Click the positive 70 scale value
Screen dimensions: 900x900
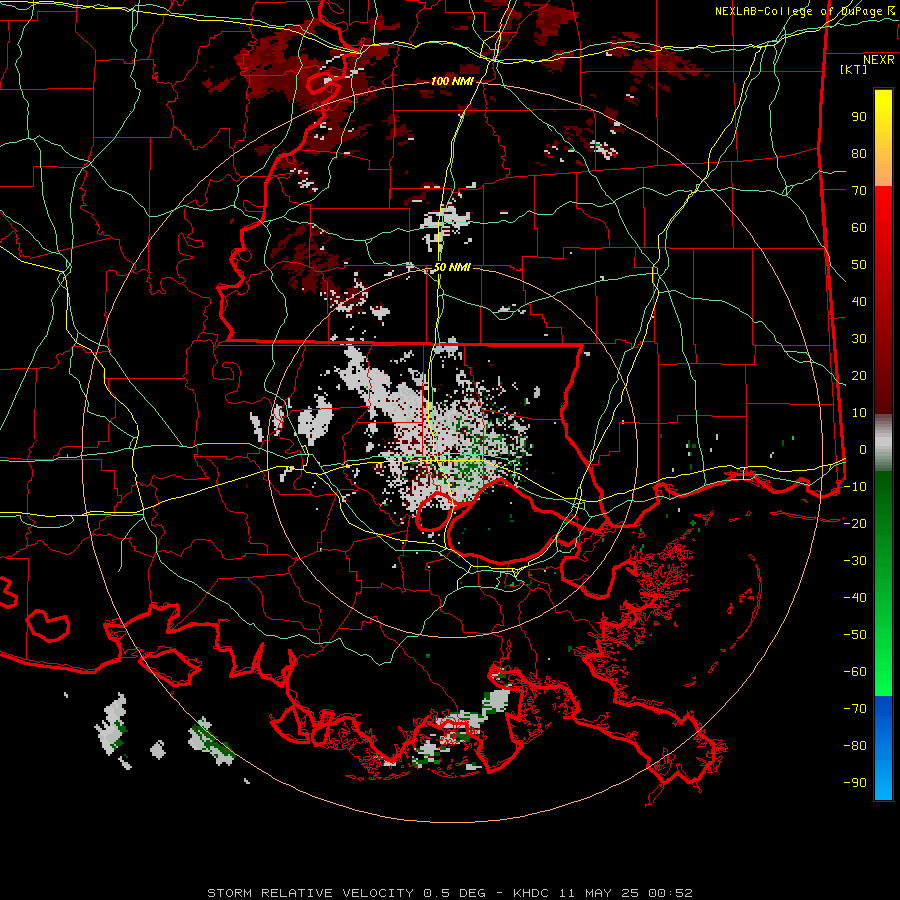tap(859, 191)
